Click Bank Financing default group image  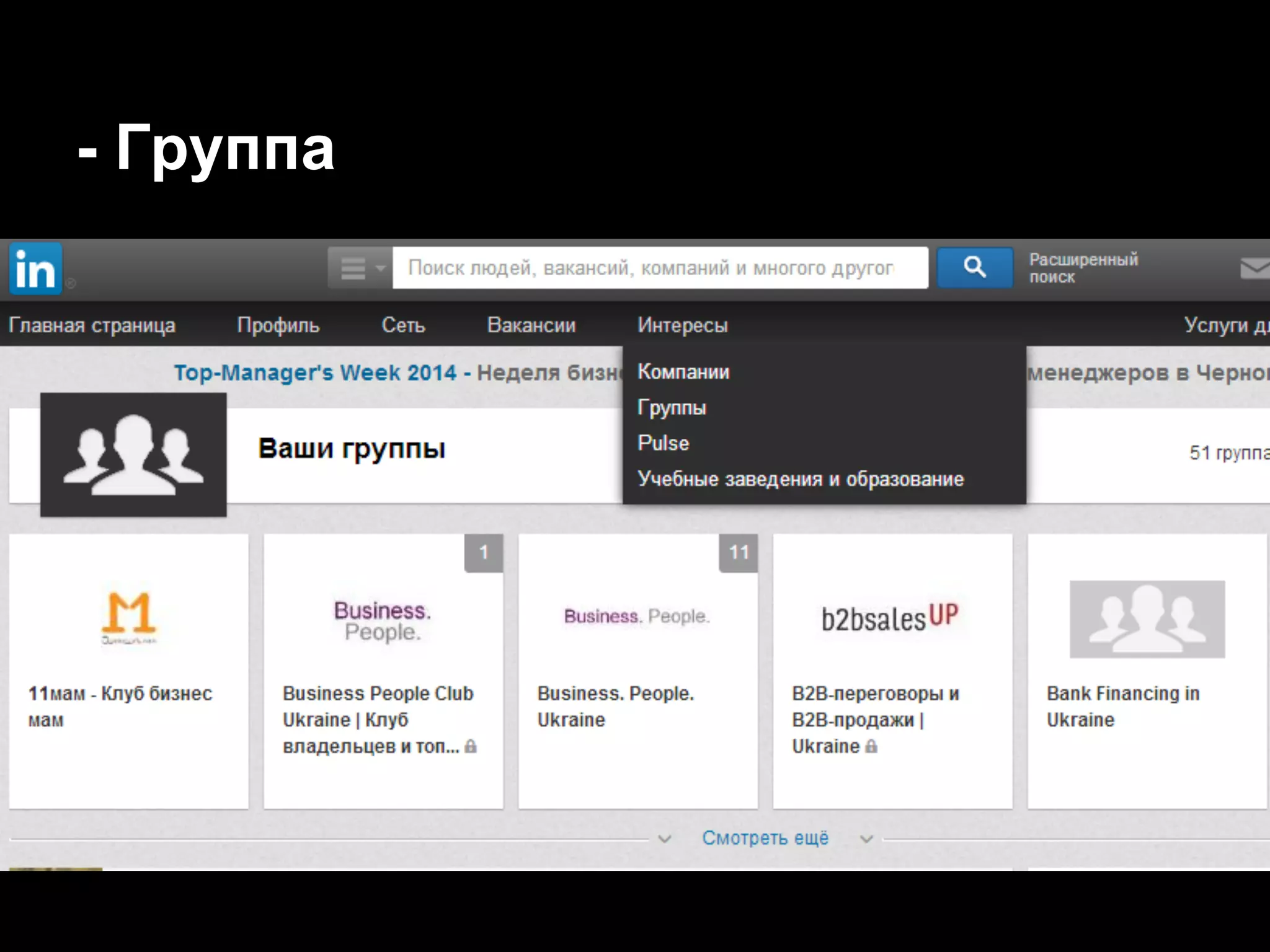click(x=1147, y=619)
